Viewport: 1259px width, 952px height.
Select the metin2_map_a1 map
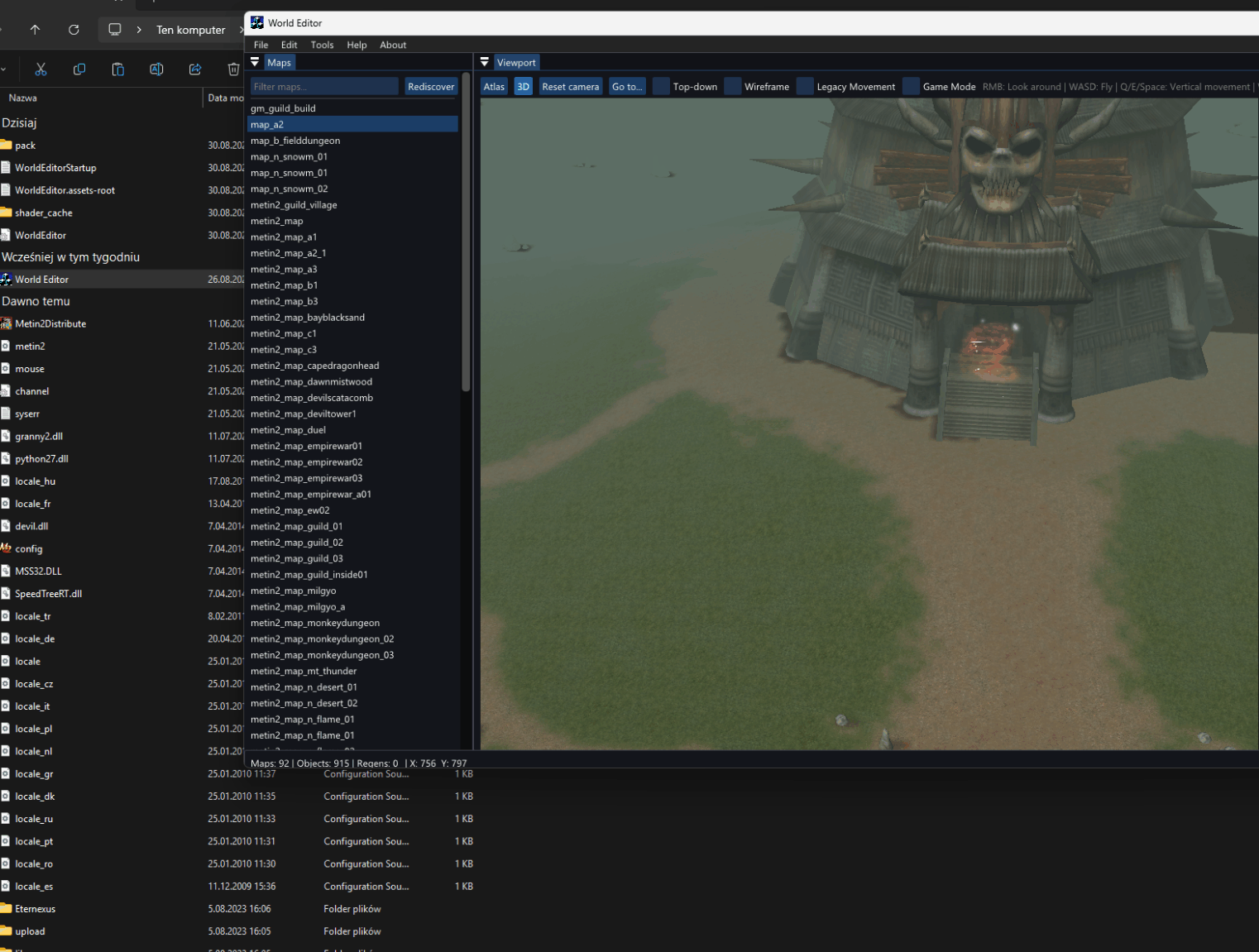(x=352, y=237)
